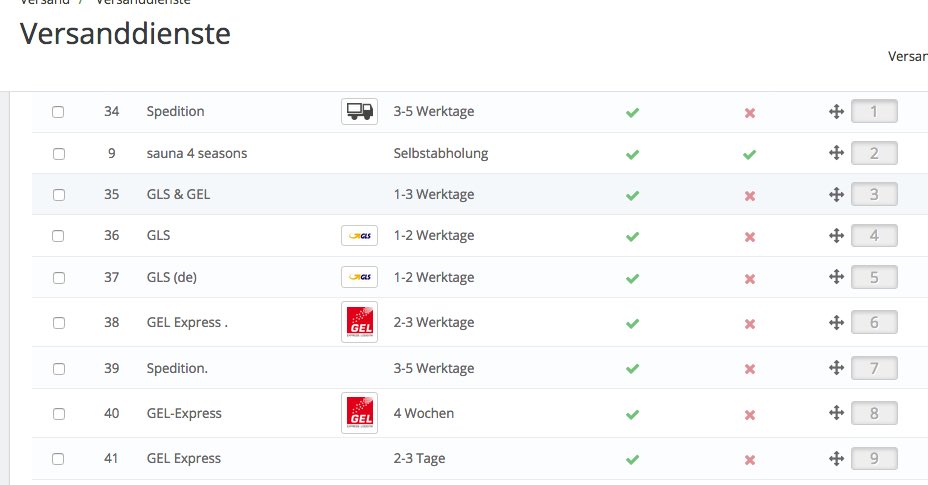Click the green checkmark in GLS (de) row
The image size is (928, 485).
pos(632,278)
